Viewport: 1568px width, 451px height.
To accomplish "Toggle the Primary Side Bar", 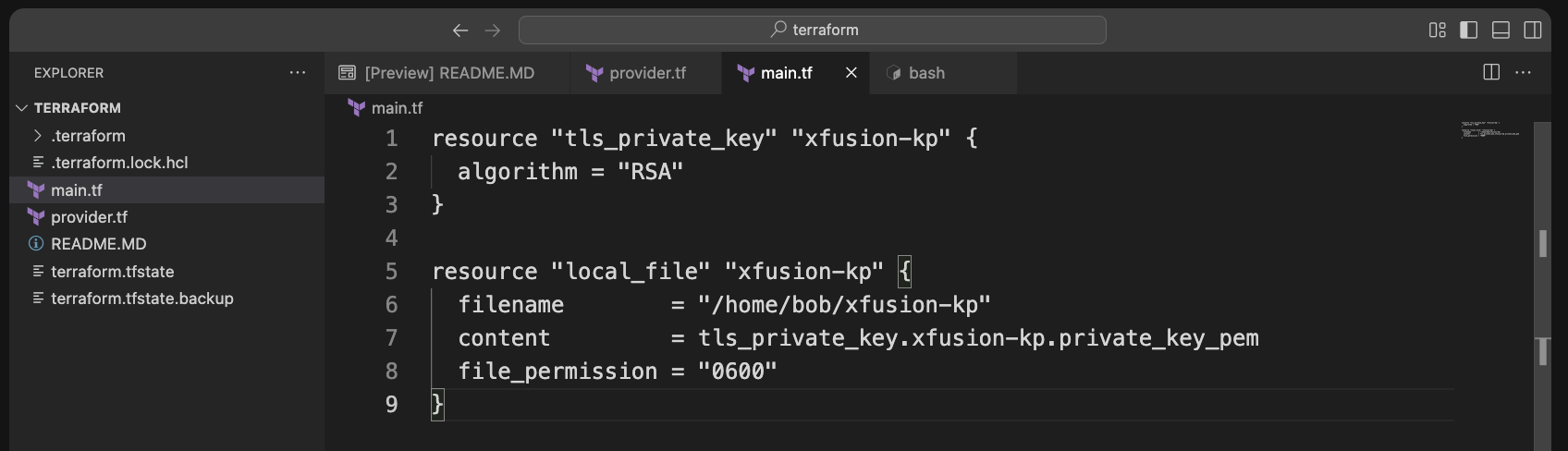I will (1468, 30).
